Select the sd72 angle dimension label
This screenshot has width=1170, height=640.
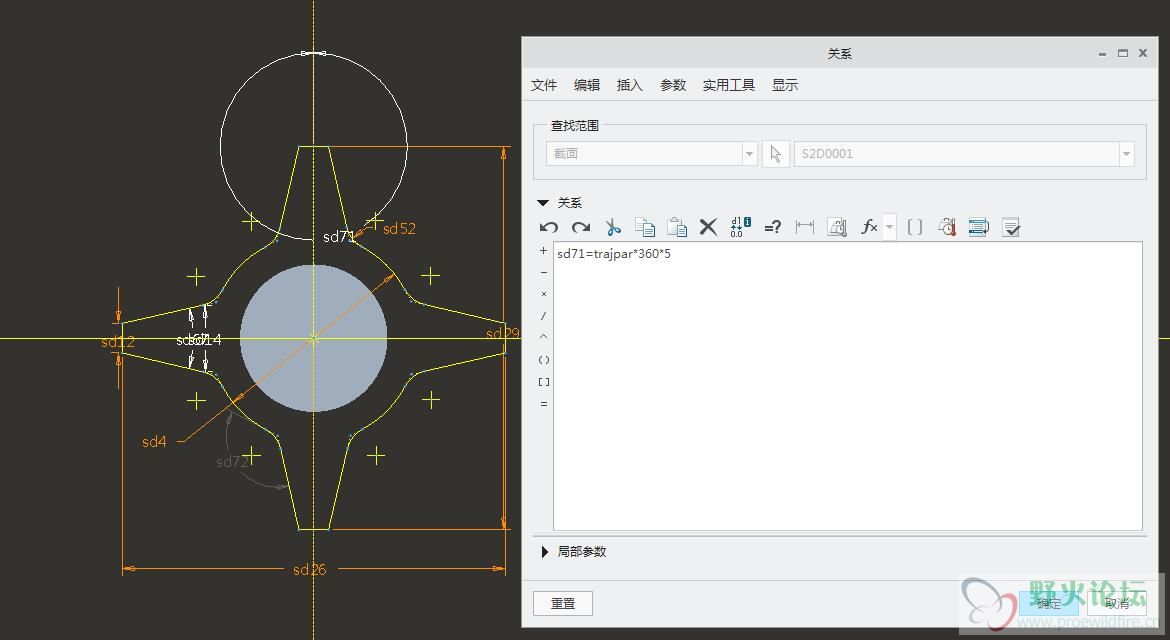[x=231, y=462]
